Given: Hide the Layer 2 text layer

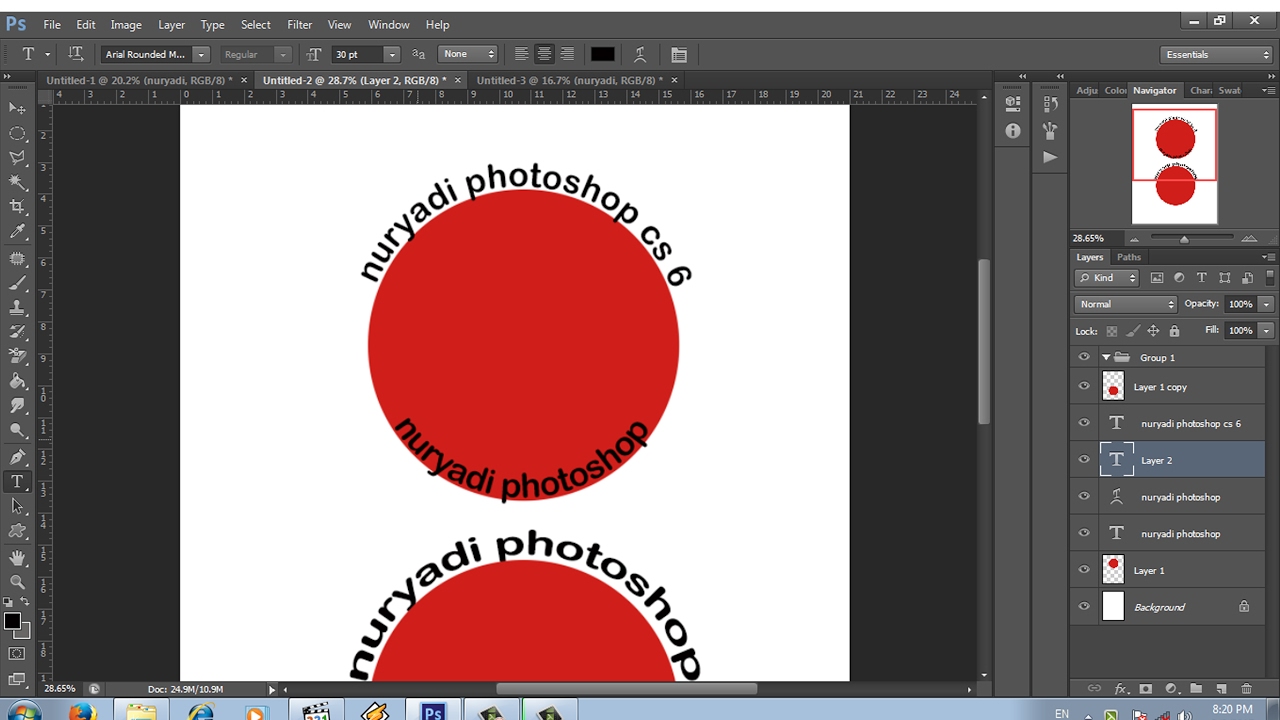Looking at the screenshot, I should (x=1084, y=460).
